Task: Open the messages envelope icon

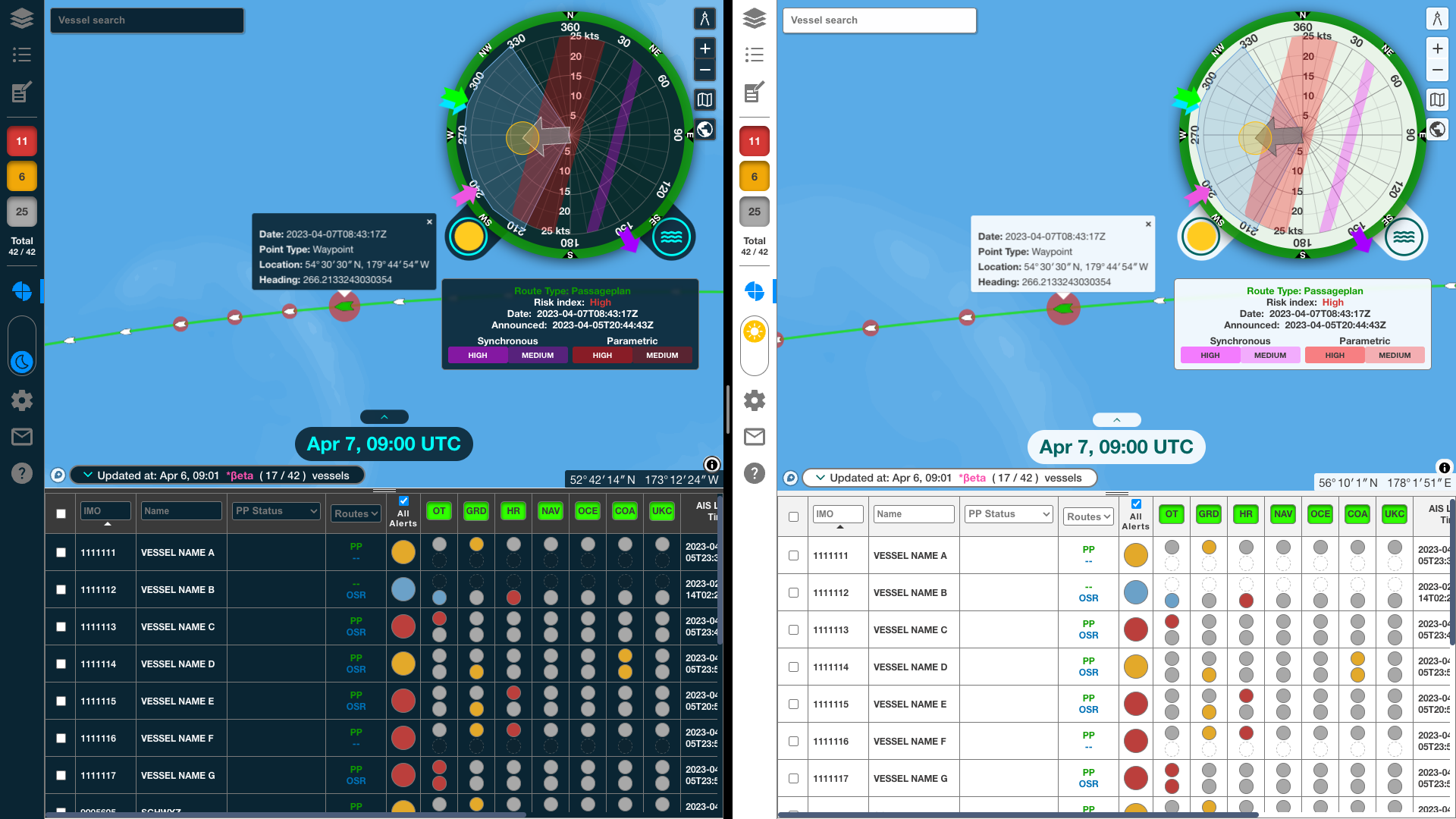Action: [x=22, y=437]
